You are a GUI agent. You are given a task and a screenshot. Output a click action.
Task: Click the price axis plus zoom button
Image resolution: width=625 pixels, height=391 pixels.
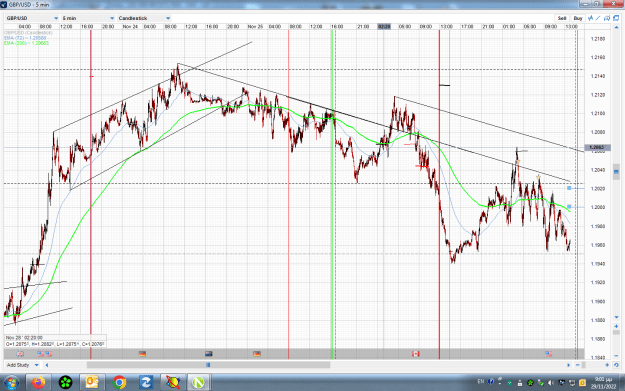616,326
